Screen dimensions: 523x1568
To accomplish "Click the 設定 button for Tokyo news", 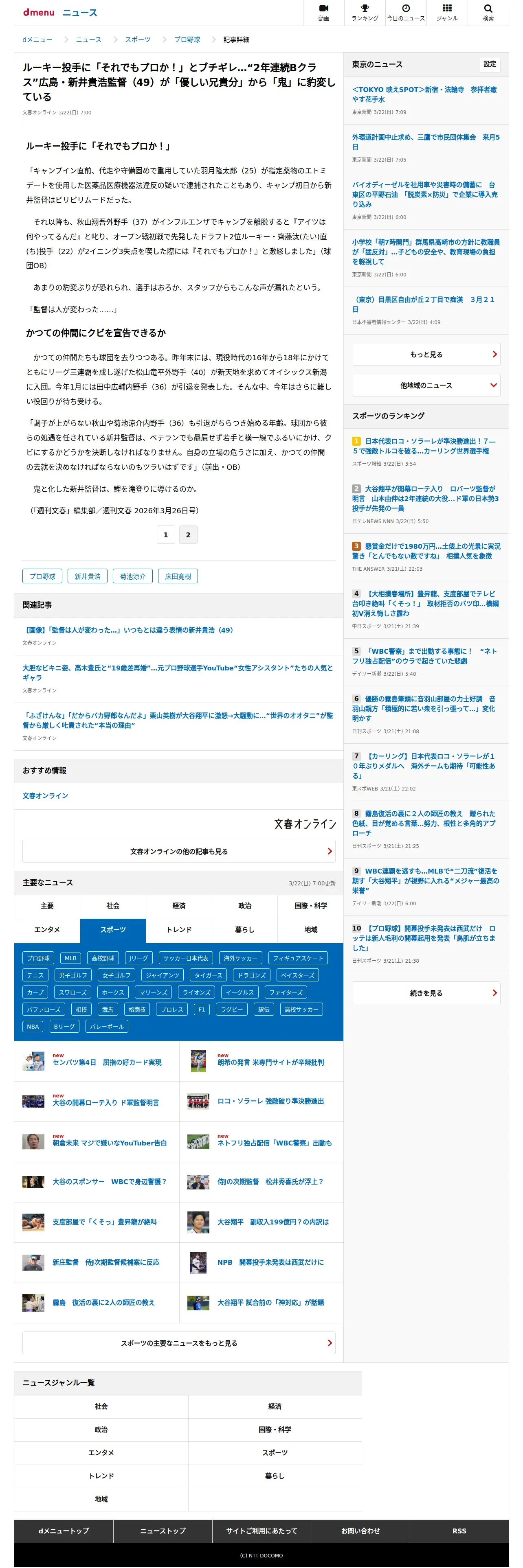I will coord(490,64).
